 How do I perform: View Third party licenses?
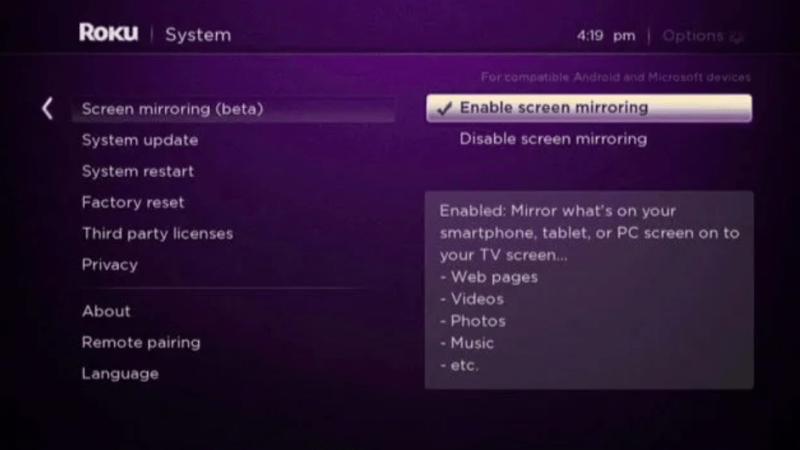click(158, 234)
